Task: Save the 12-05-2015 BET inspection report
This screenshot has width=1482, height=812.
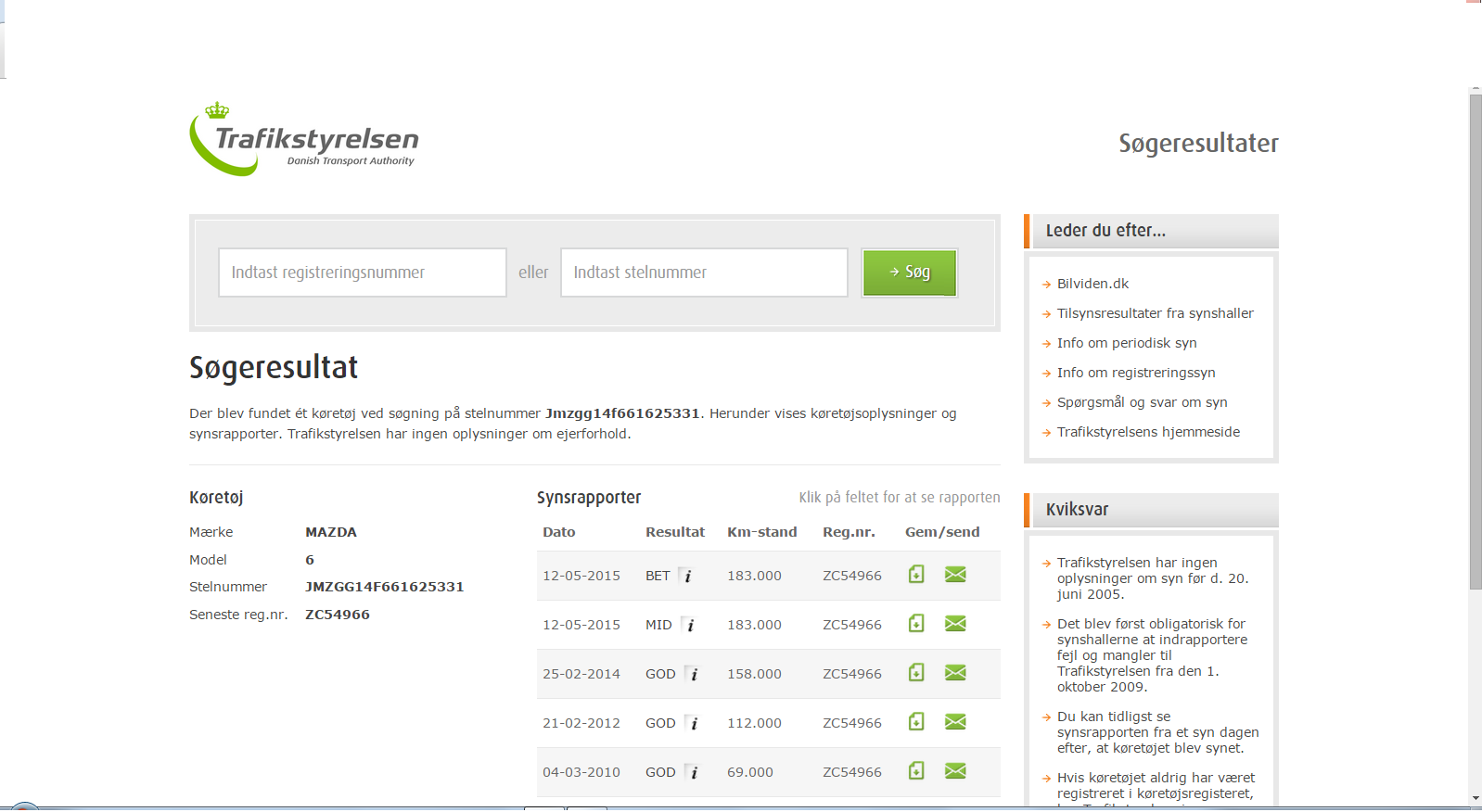Action: (916, 575)
